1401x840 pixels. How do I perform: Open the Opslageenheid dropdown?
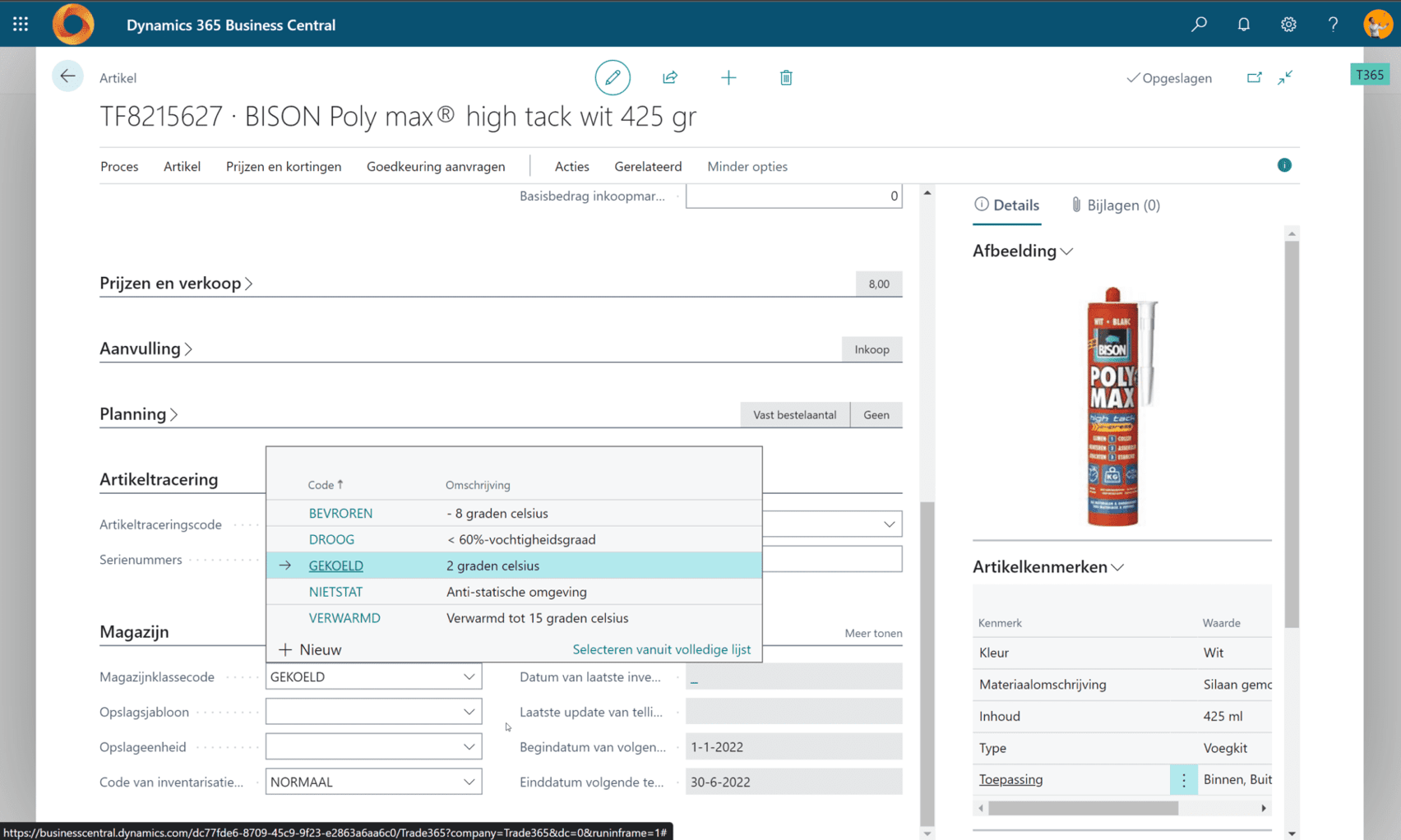point(469,747)
